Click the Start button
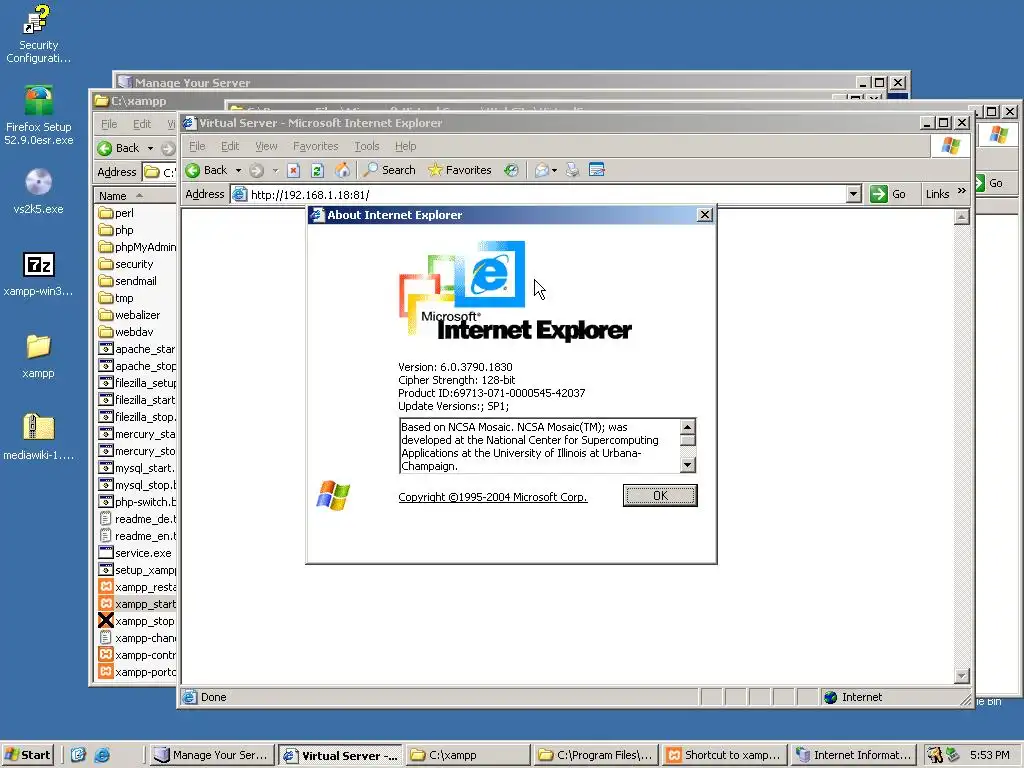 [x=27, y=755]
